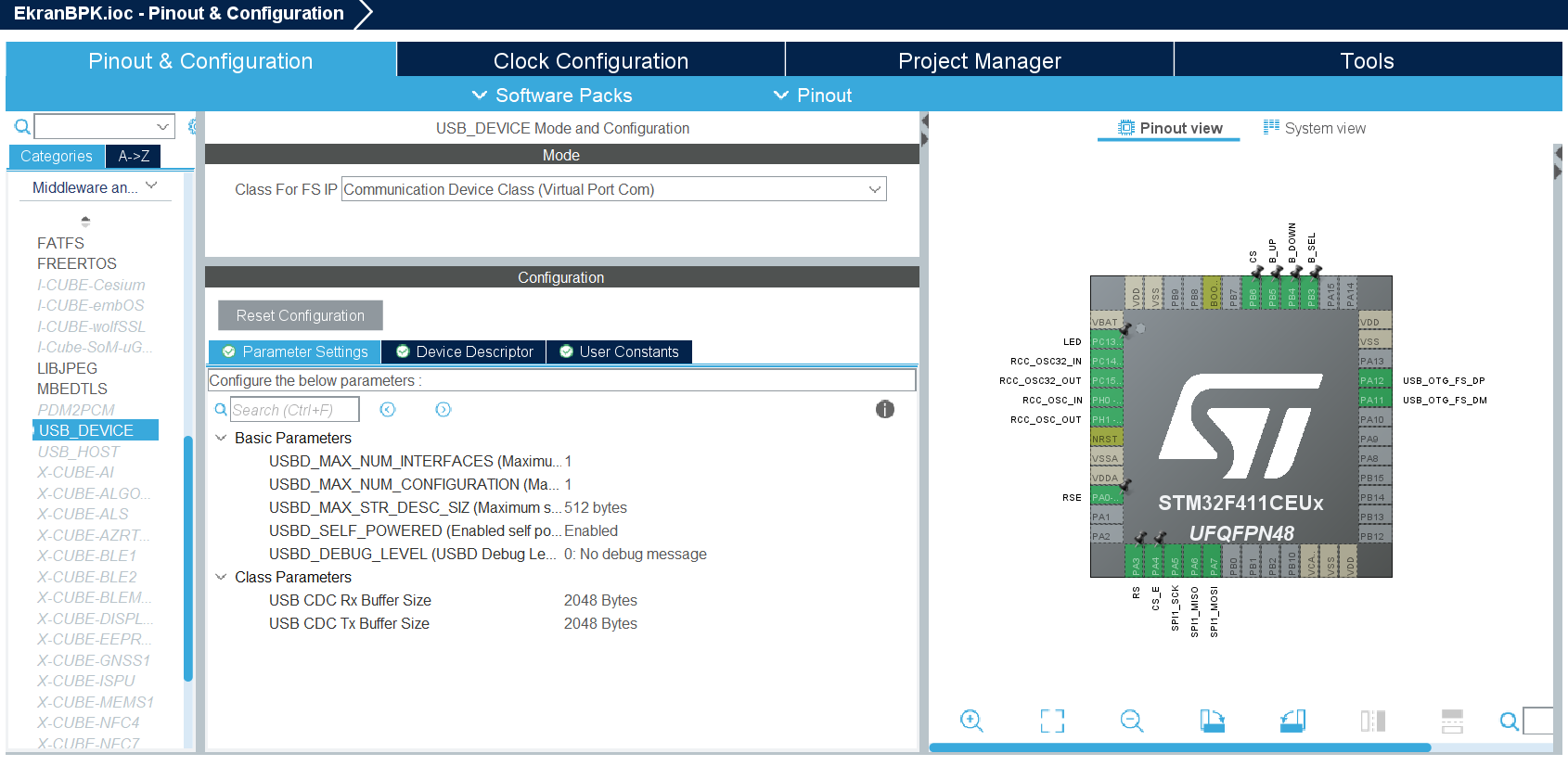Switch to System view

(1314, 128)
